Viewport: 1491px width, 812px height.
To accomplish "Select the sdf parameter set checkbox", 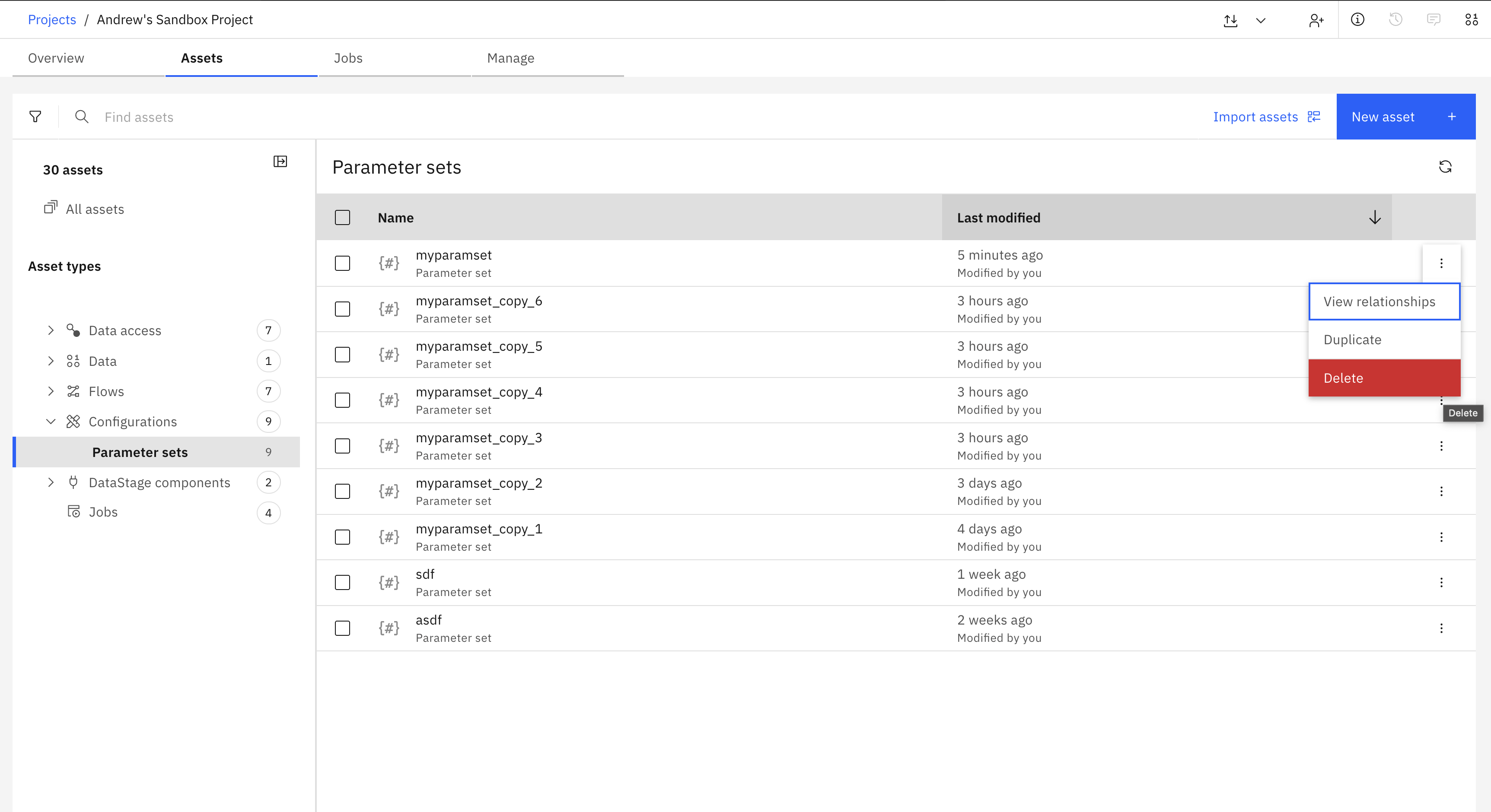I will click(343, 582).
